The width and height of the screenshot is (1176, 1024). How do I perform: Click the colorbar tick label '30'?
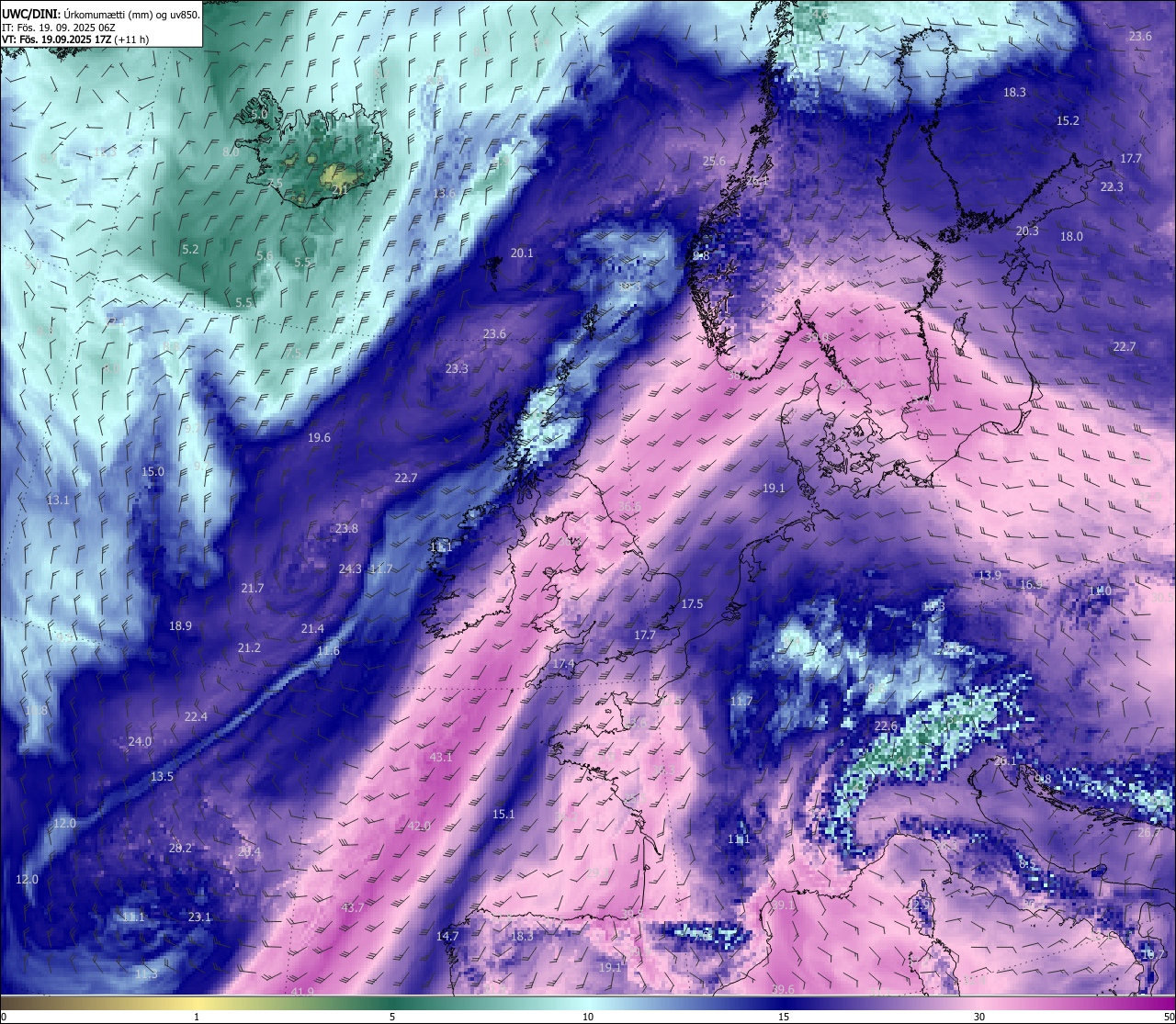coord(979,1017)
